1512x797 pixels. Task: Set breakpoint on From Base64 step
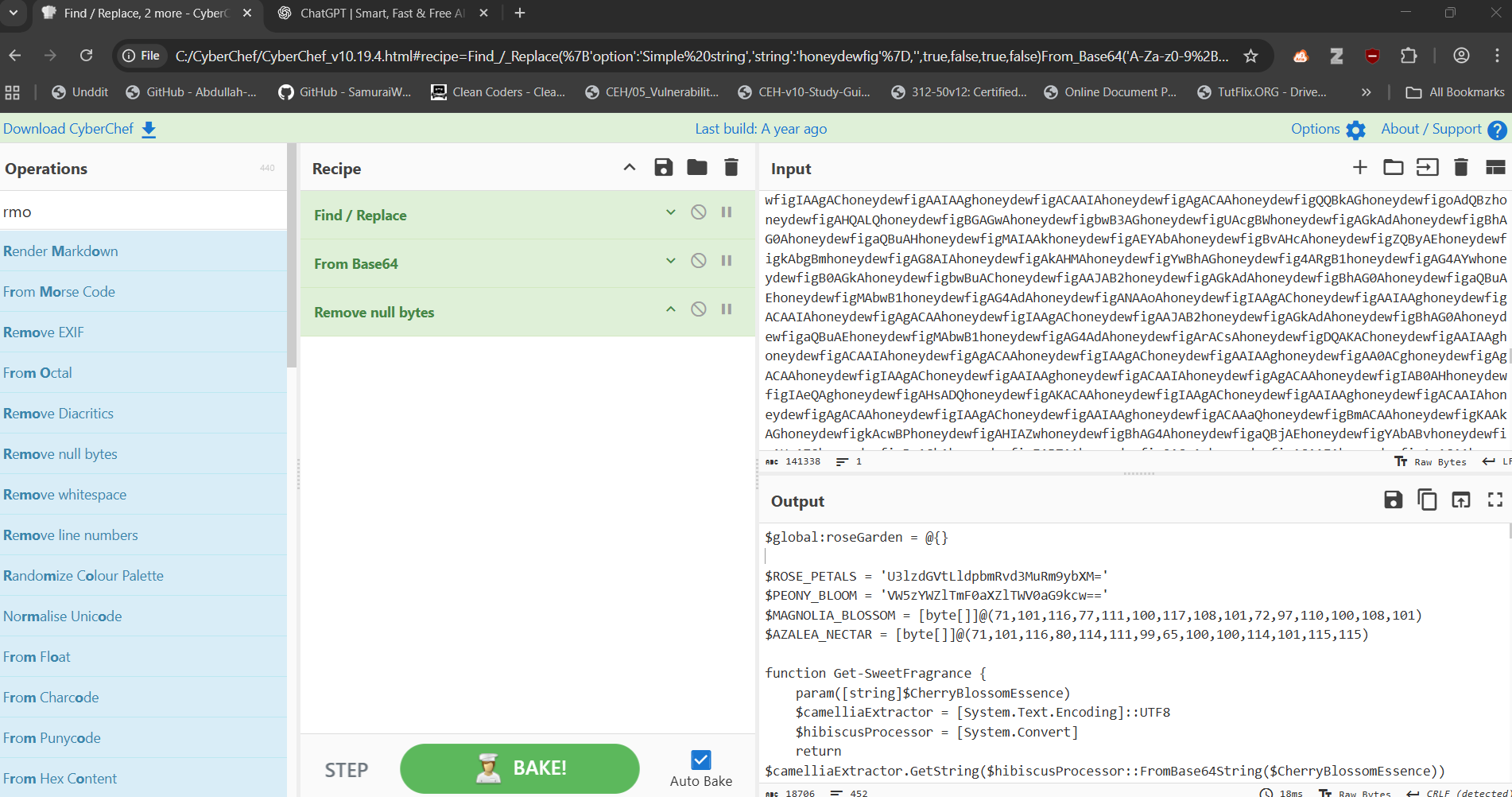point(727,261)
